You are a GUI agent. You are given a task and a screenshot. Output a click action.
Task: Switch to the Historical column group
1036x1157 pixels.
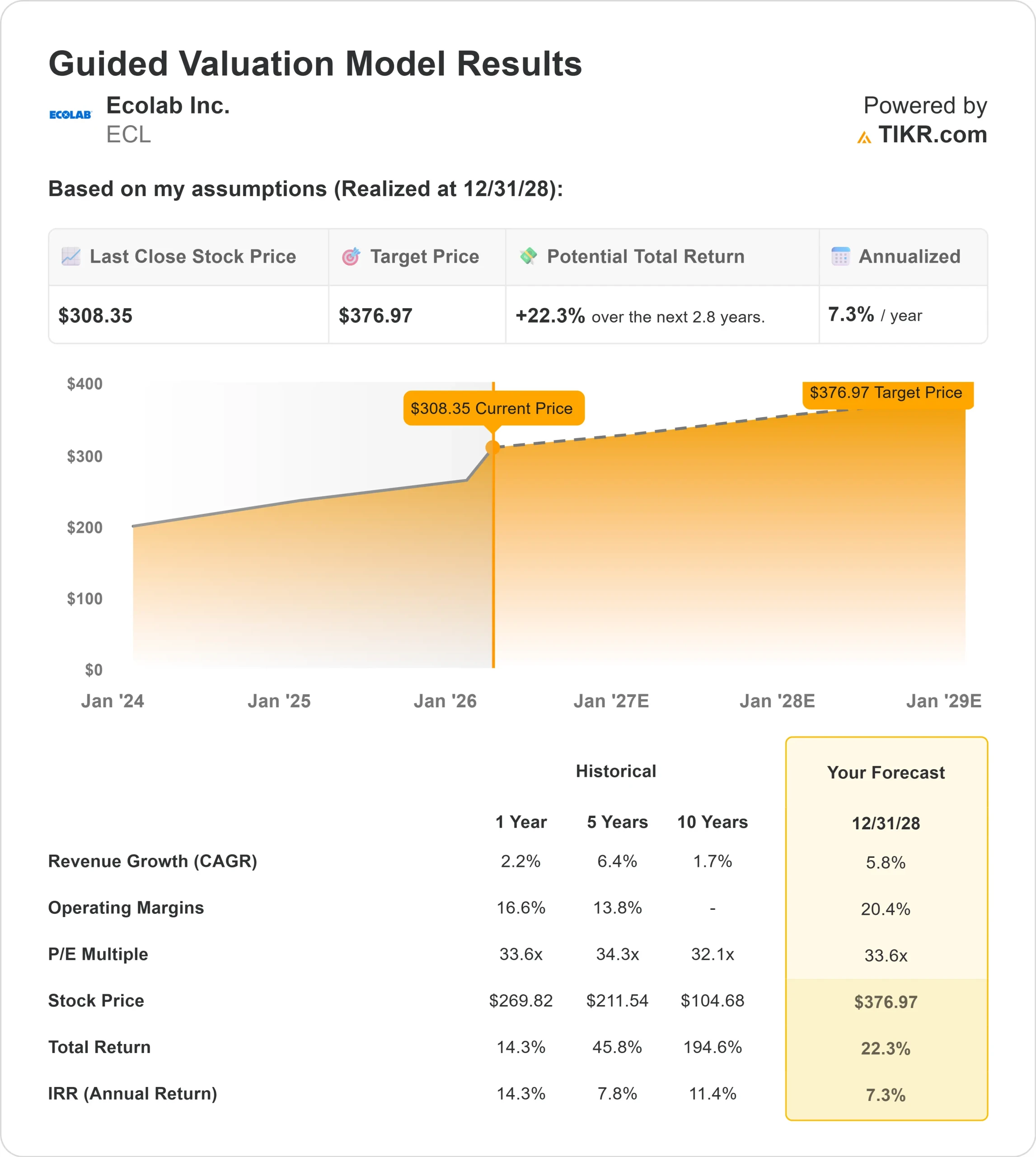tap(616, 771)
